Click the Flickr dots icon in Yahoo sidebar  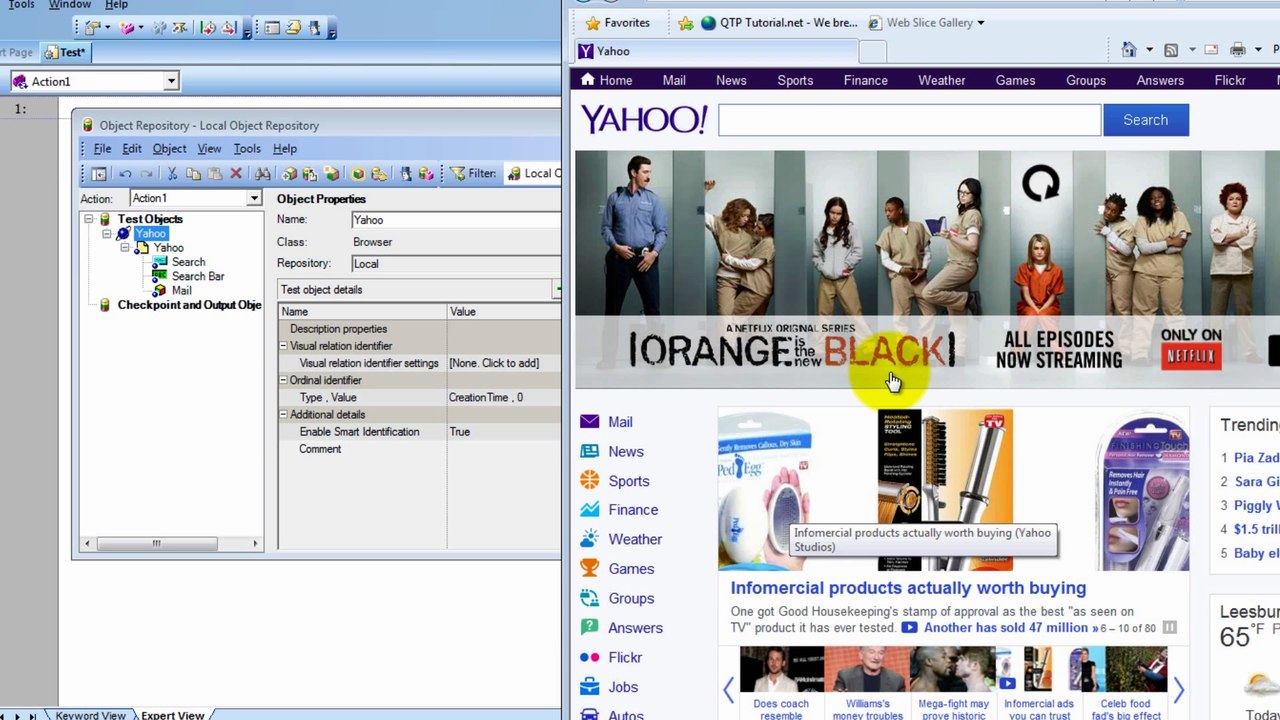590,658
